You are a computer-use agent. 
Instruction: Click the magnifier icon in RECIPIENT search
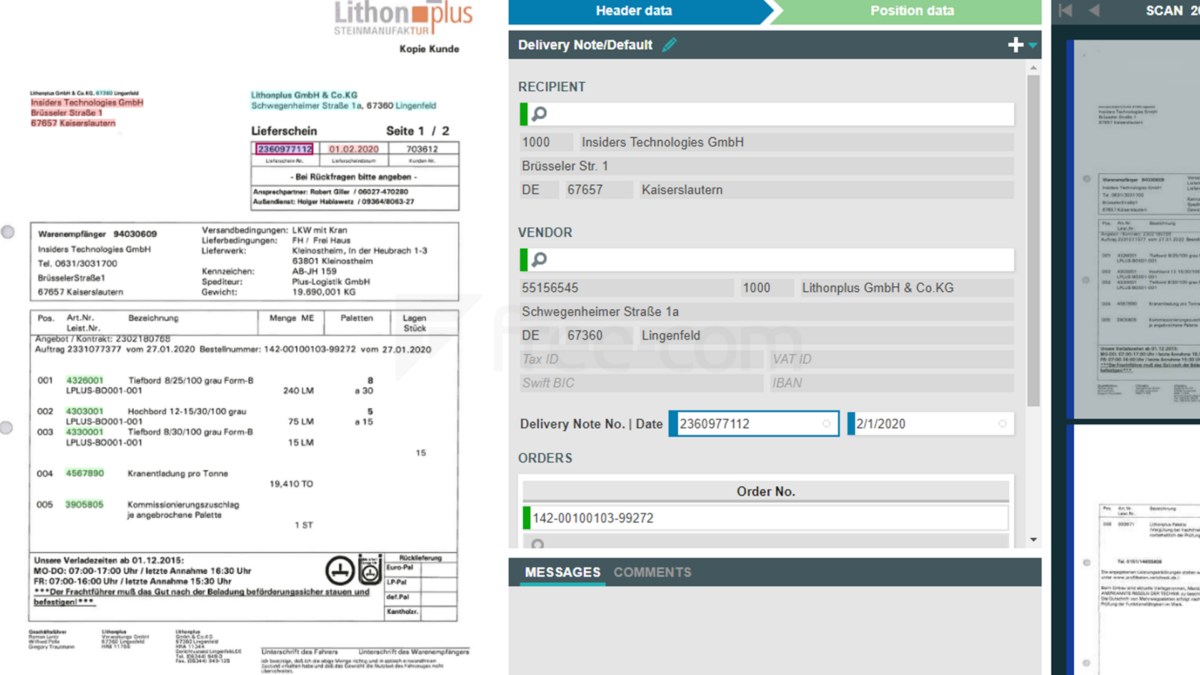pos(539,114)
